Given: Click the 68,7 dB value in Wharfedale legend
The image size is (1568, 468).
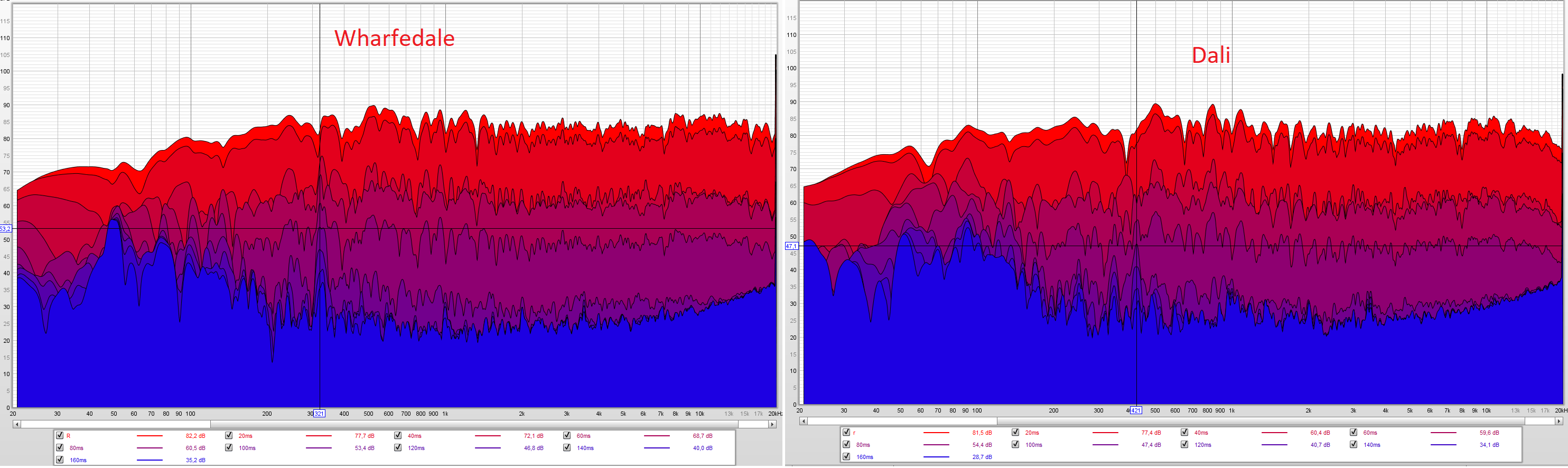Looking at the screenshot, I should pyautogui.click(x=703, y=436).
